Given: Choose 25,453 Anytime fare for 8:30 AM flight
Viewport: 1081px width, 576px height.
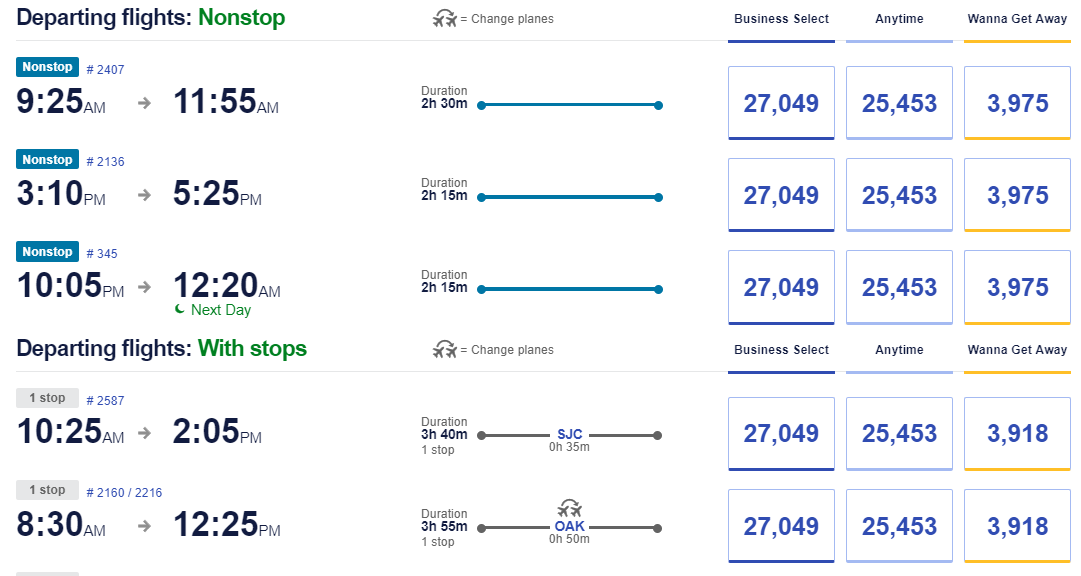Looking at the screenshot, I should [899, 526].
